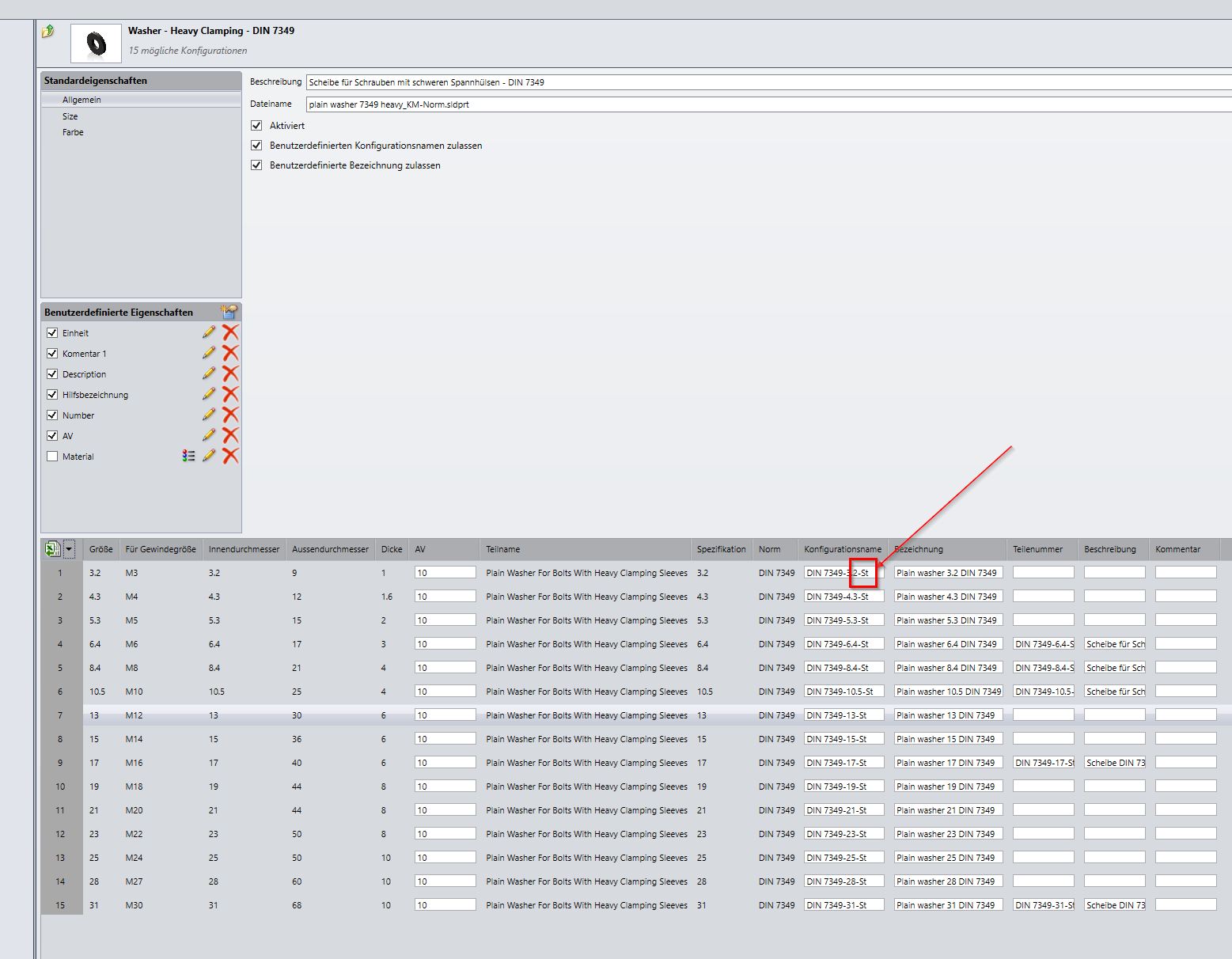Click Teilenummer field in the M6 row
Viewport: 1232px width, 959px height.
tap(1044, 644)
